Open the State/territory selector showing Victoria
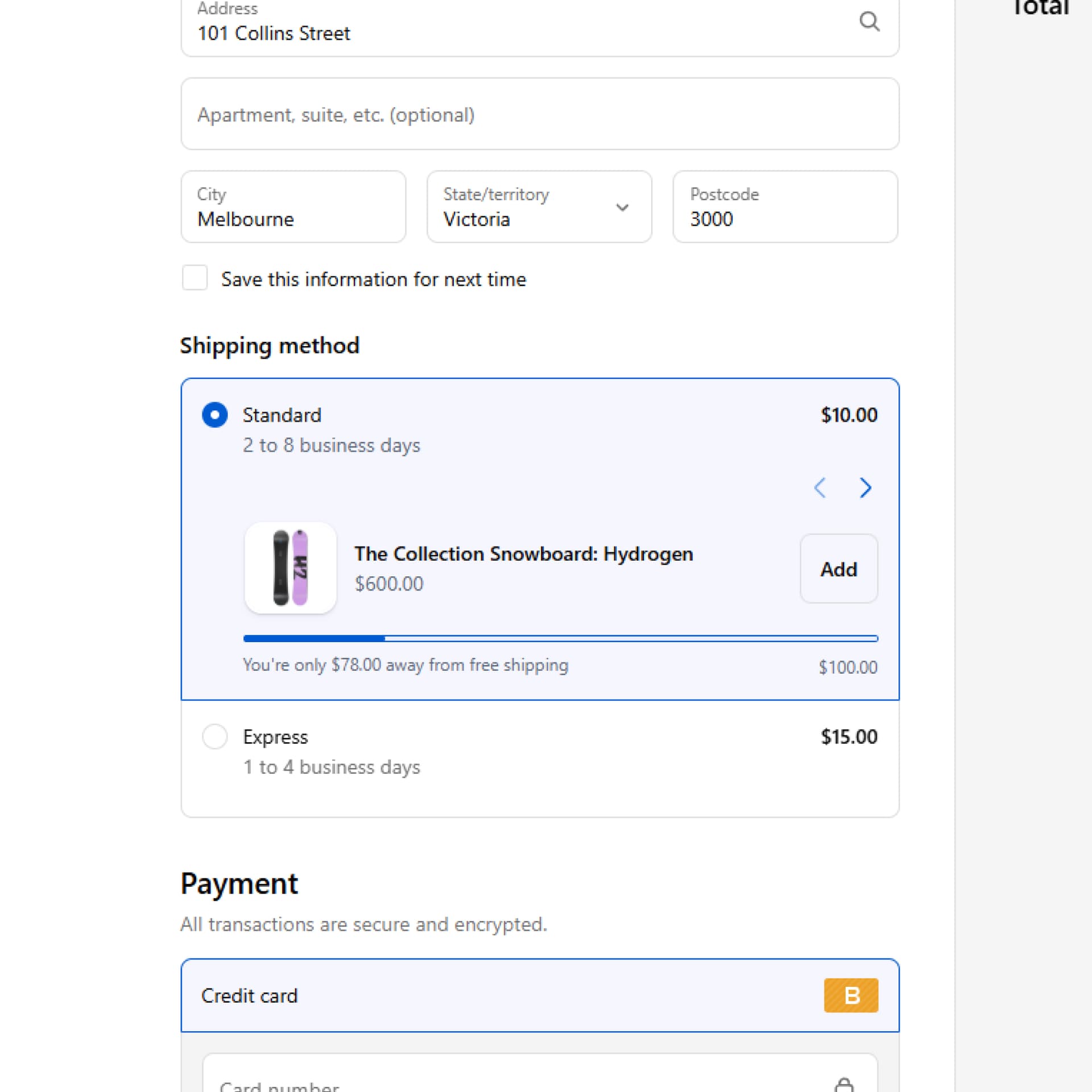This screenshot has height=1092, width=1092. pyautogui.click(x=538, y=208)
